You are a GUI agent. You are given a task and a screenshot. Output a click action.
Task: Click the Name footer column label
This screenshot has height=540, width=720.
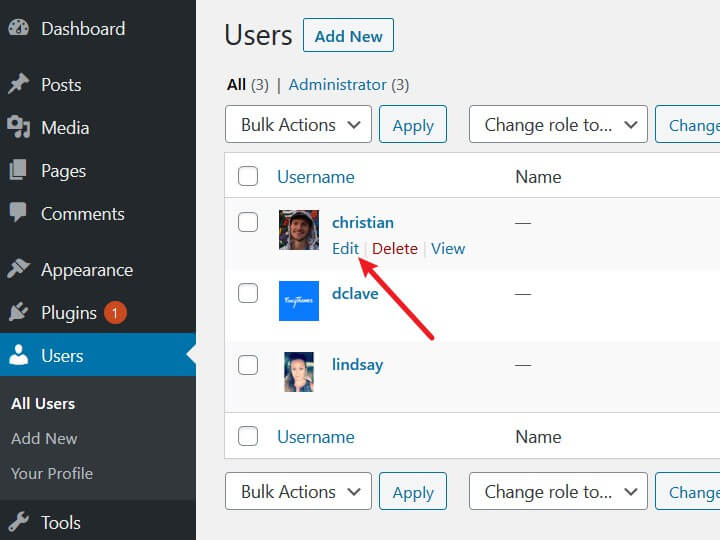tap(538, 437)
